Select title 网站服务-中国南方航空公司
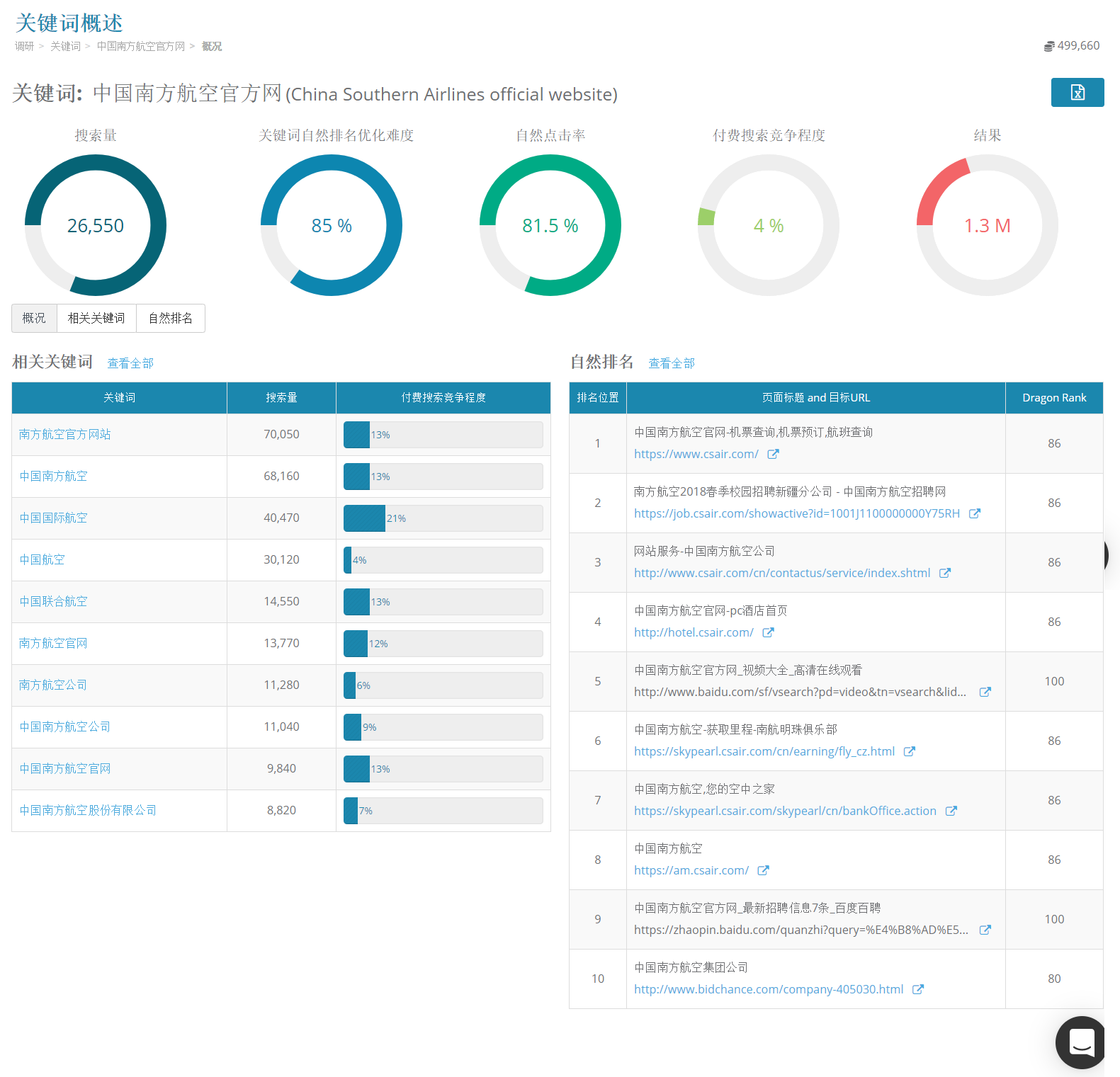Screen dimensions: 1120x1077 (x=704, y=551)
